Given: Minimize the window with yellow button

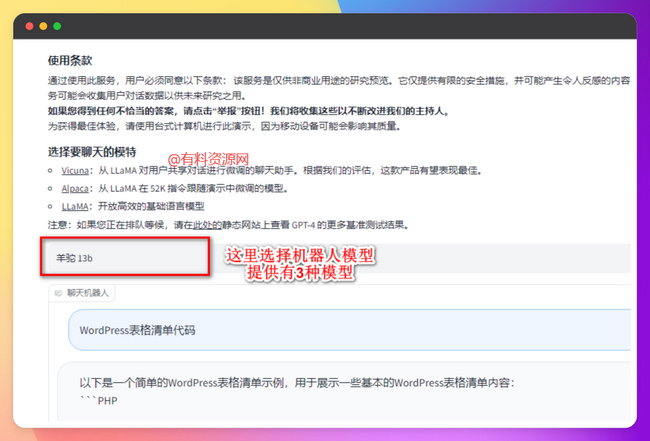Looking at the screenshot, I should [43, 26].
